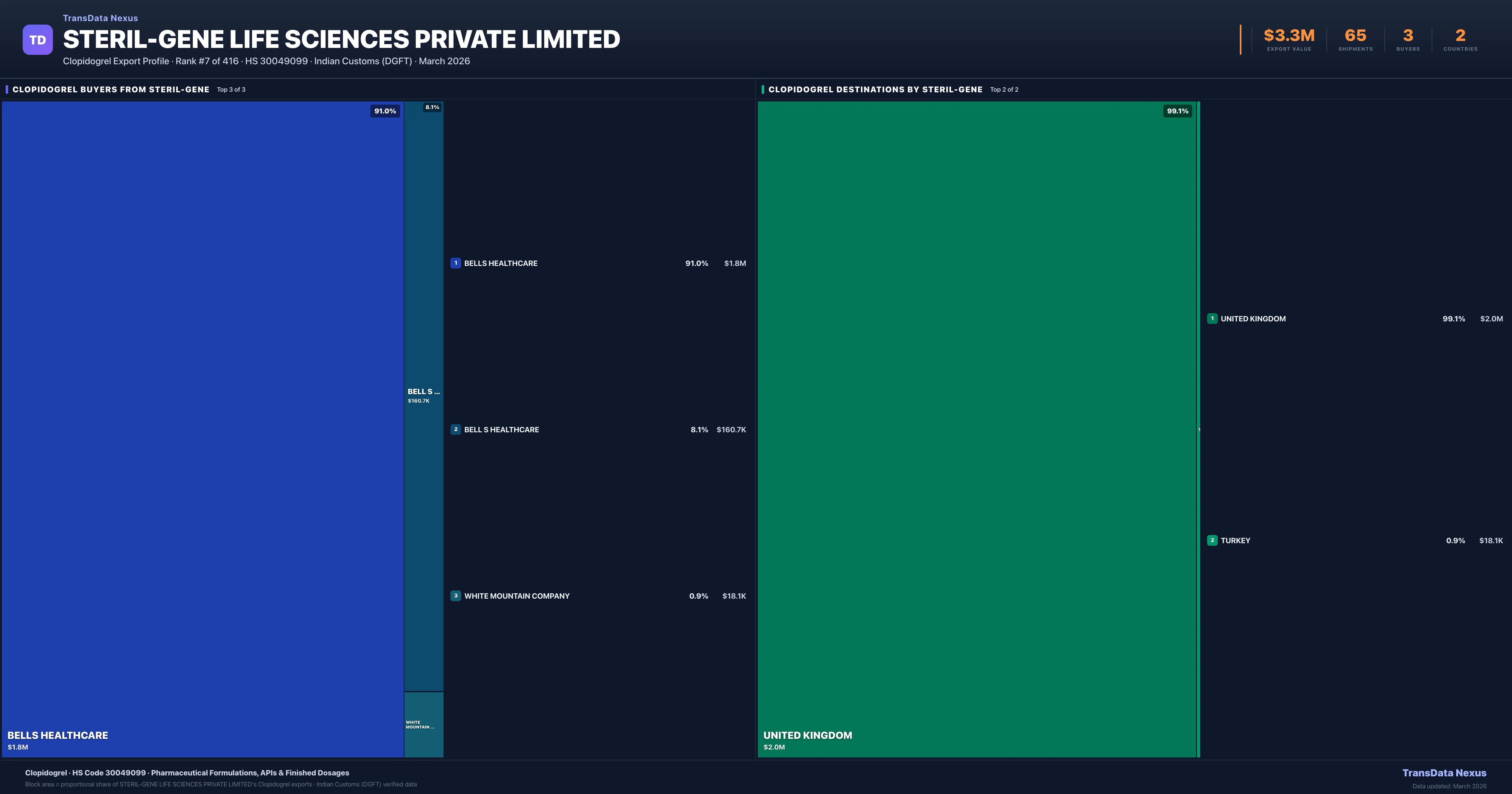Image resolution: width=1512 pixels, height=794 pixels.
Task: Select the Bell S $160.7K treemap block
Action: pos(423,396)
